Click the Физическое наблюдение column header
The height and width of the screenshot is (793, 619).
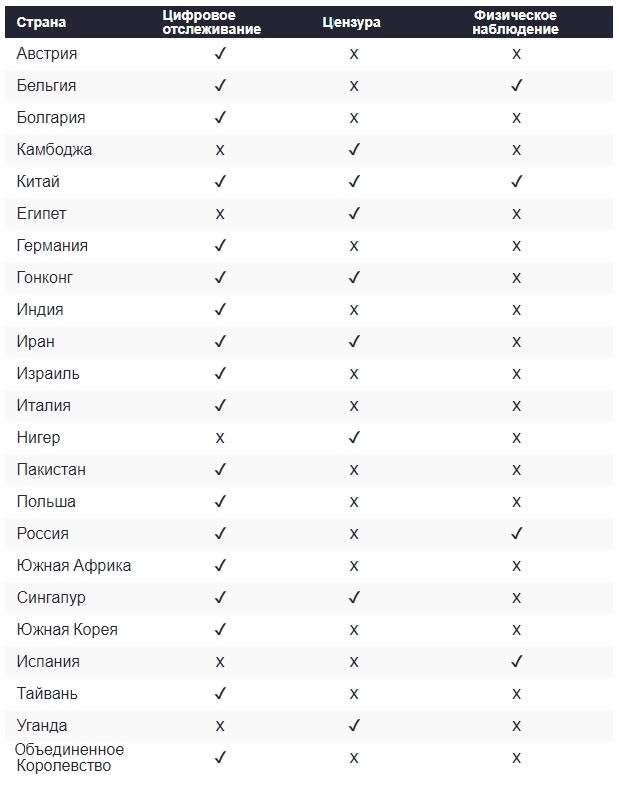(515, 22)
